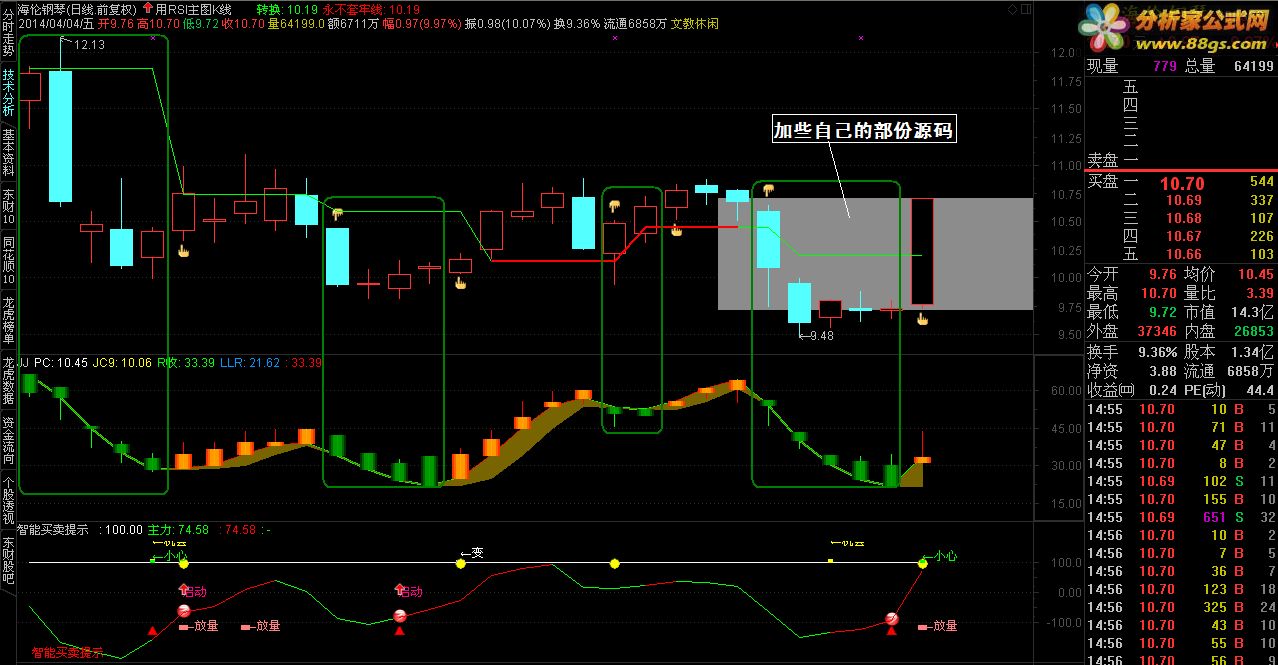Click the 变 signal marker label
The width and height of the screenshot is (1278, 665).
pyautogui.click(x=472, y=552)
